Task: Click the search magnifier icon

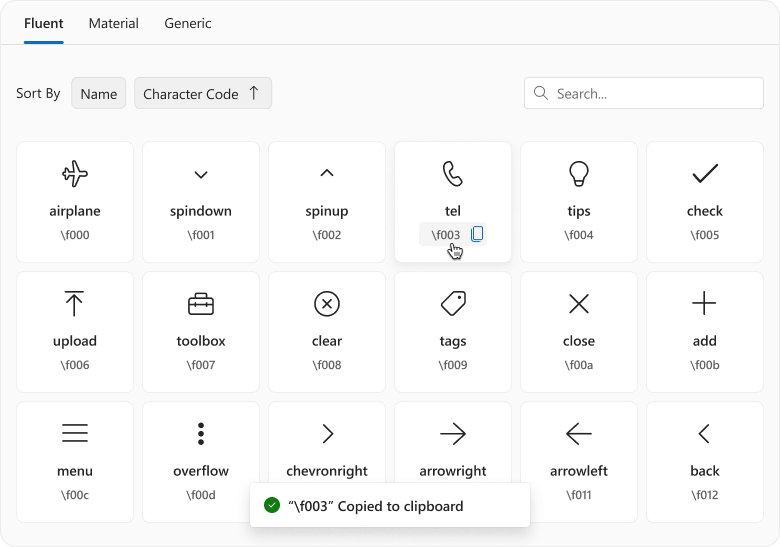Action: [540, 93]
